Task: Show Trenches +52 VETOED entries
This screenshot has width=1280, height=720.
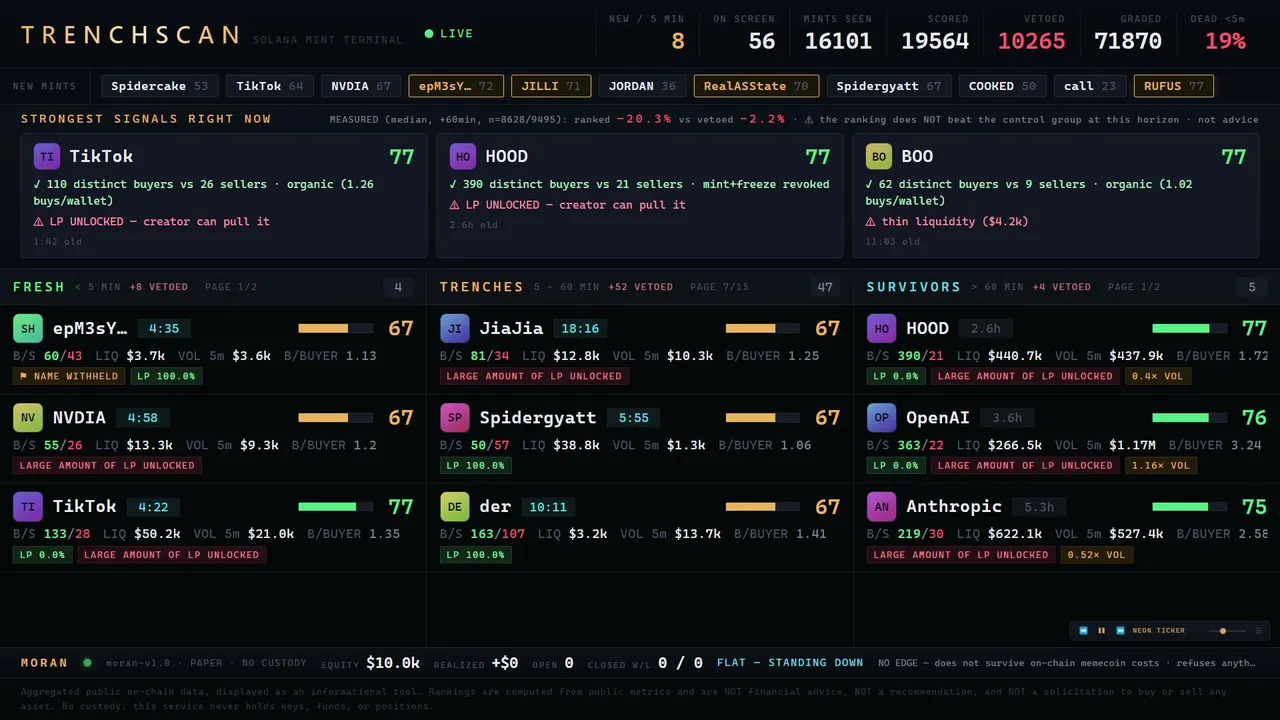Action: click(x=640, y=287)
